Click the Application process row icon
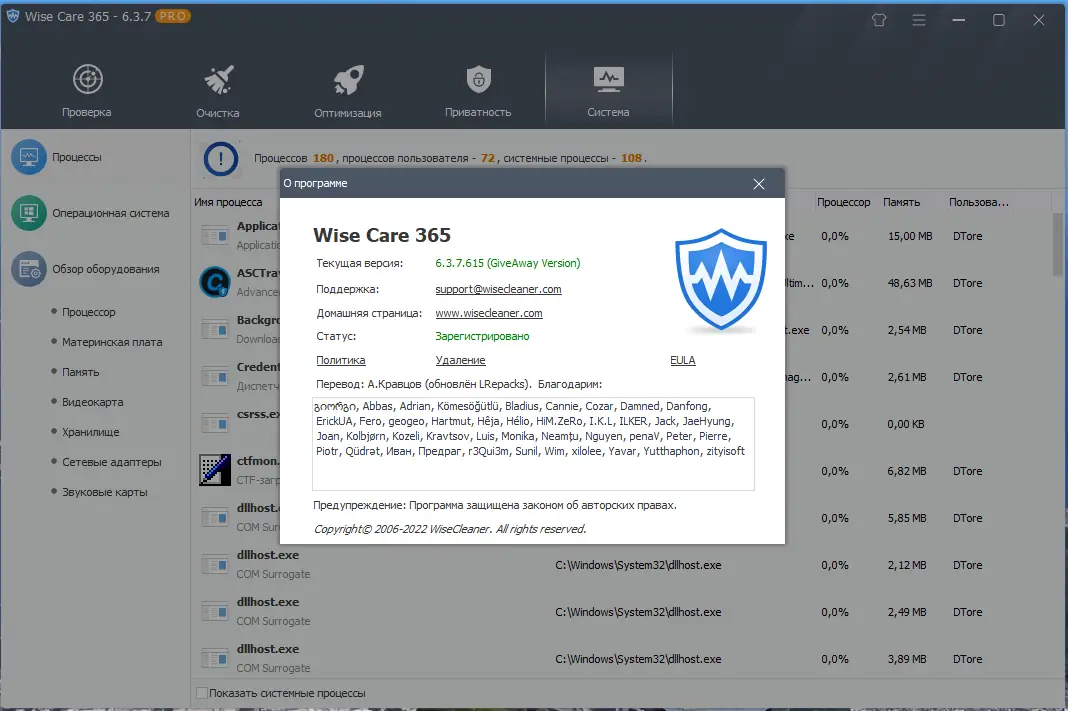 pos(215,236)
